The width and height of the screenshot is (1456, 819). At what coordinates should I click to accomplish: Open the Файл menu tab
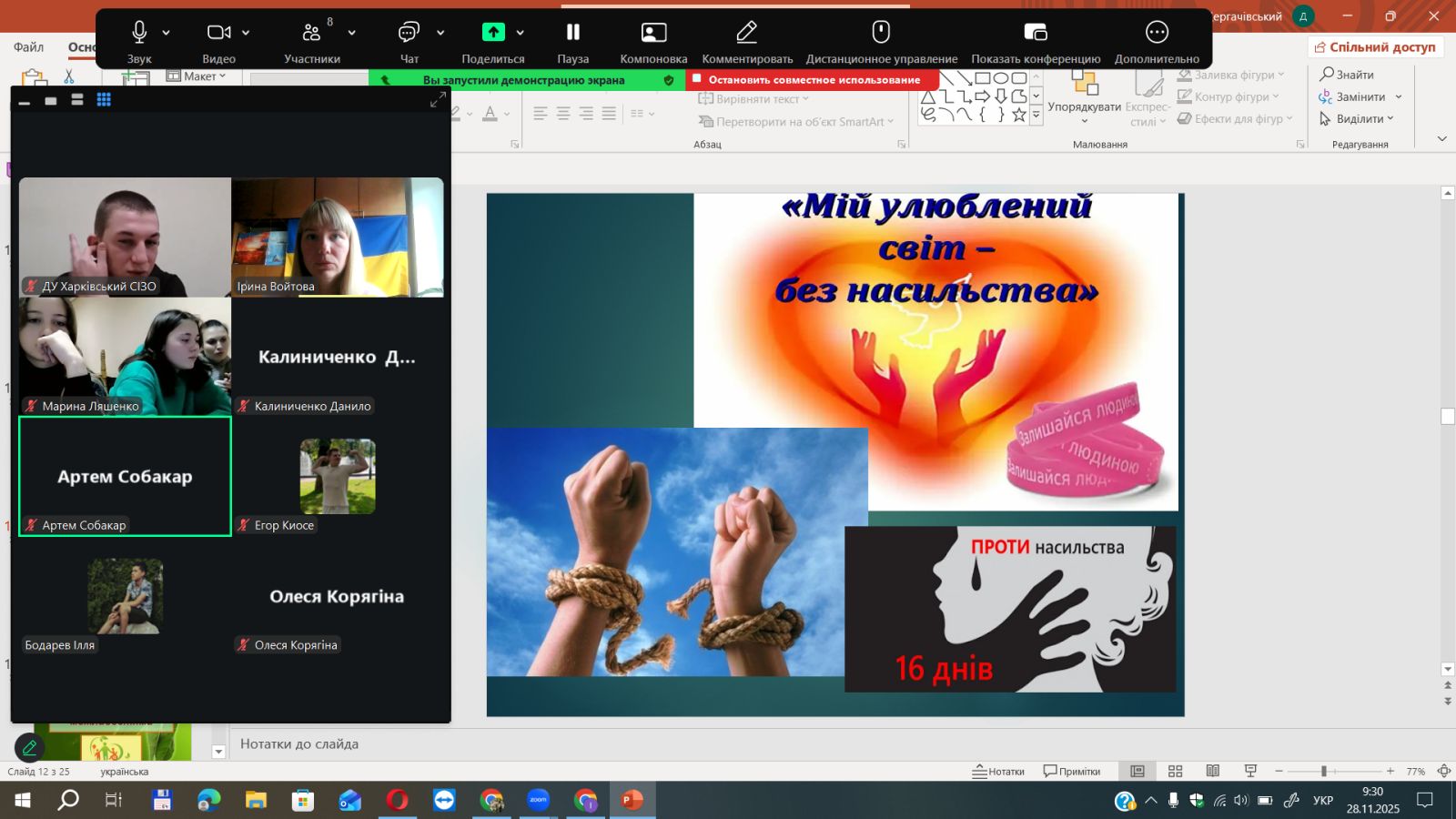coord(28,47)
